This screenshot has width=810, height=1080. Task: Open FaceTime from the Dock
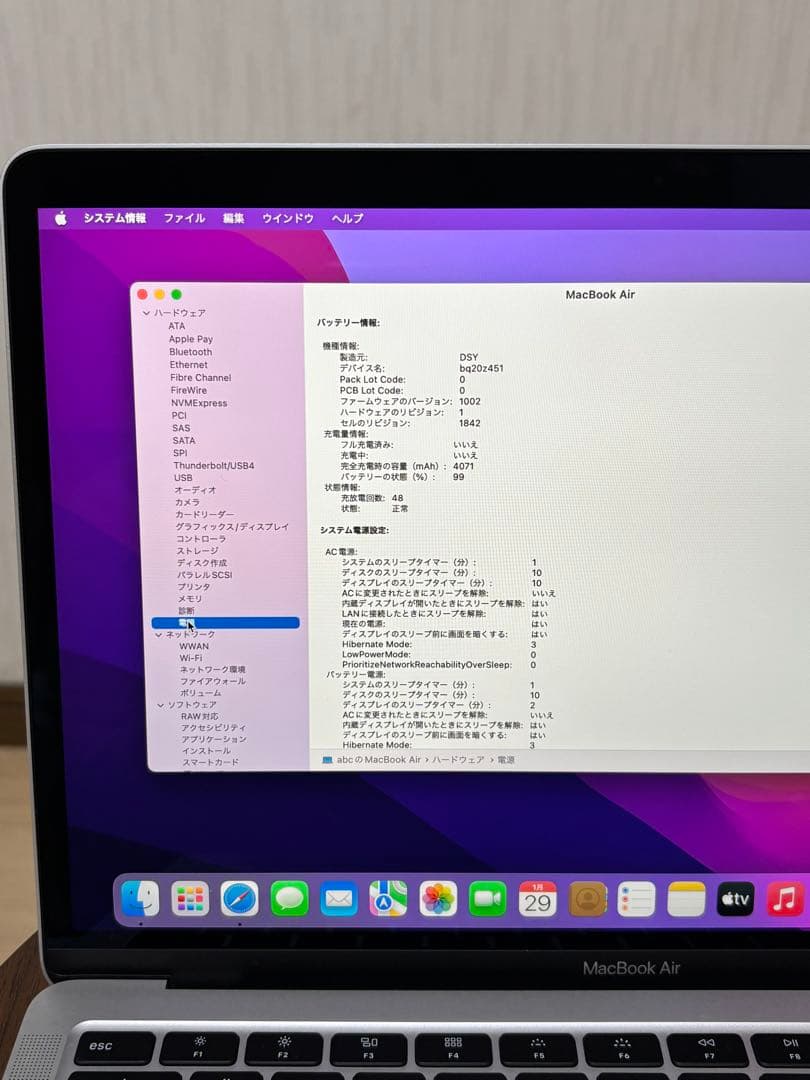coord(487,898)
